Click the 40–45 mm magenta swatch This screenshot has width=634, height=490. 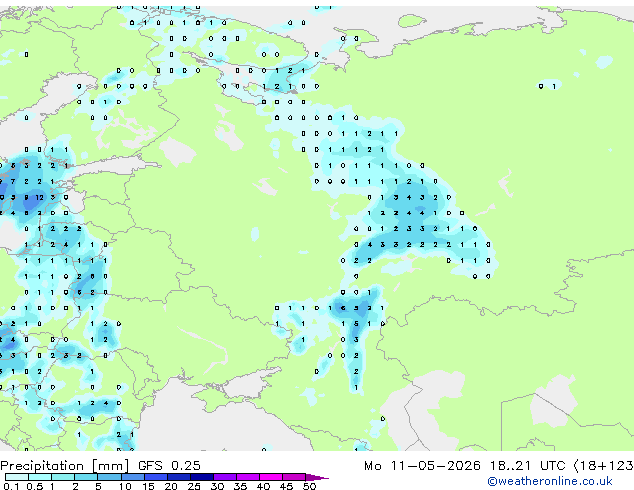pos(271,477)
